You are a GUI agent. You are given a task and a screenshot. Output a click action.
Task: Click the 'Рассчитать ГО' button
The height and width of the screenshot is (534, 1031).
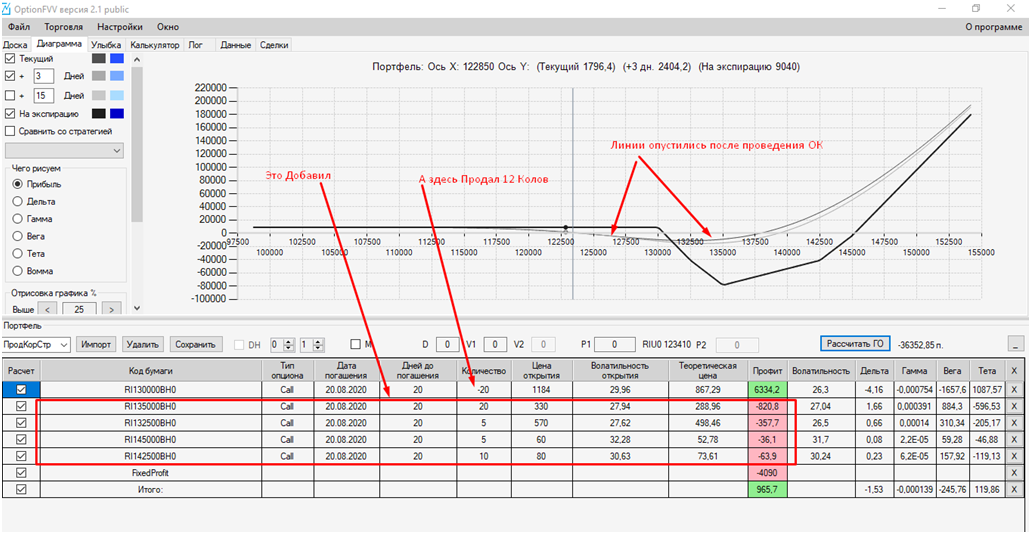(855, 343)
